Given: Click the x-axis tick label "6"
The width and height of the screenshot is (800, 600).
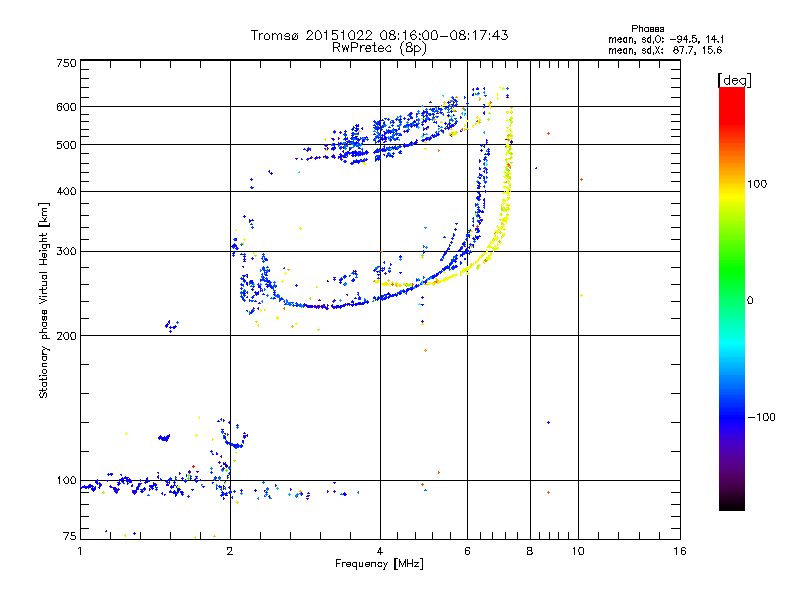Looking at the screenshot, I should [x=467, y=551].
